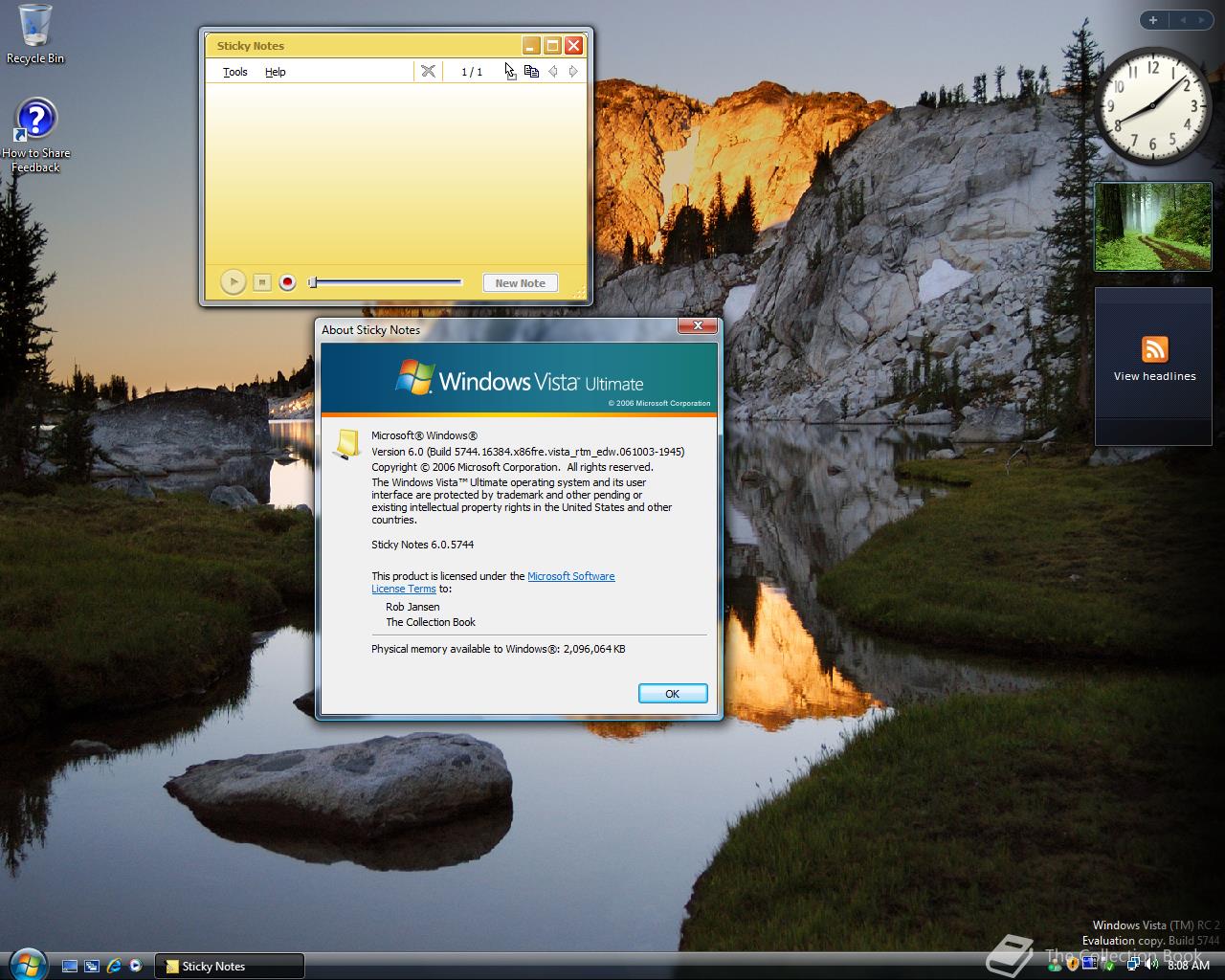Click sidebar previous gadgets page arrow
The width and height of the screenshot is (1225, 980).
(x=1183, y=19)
